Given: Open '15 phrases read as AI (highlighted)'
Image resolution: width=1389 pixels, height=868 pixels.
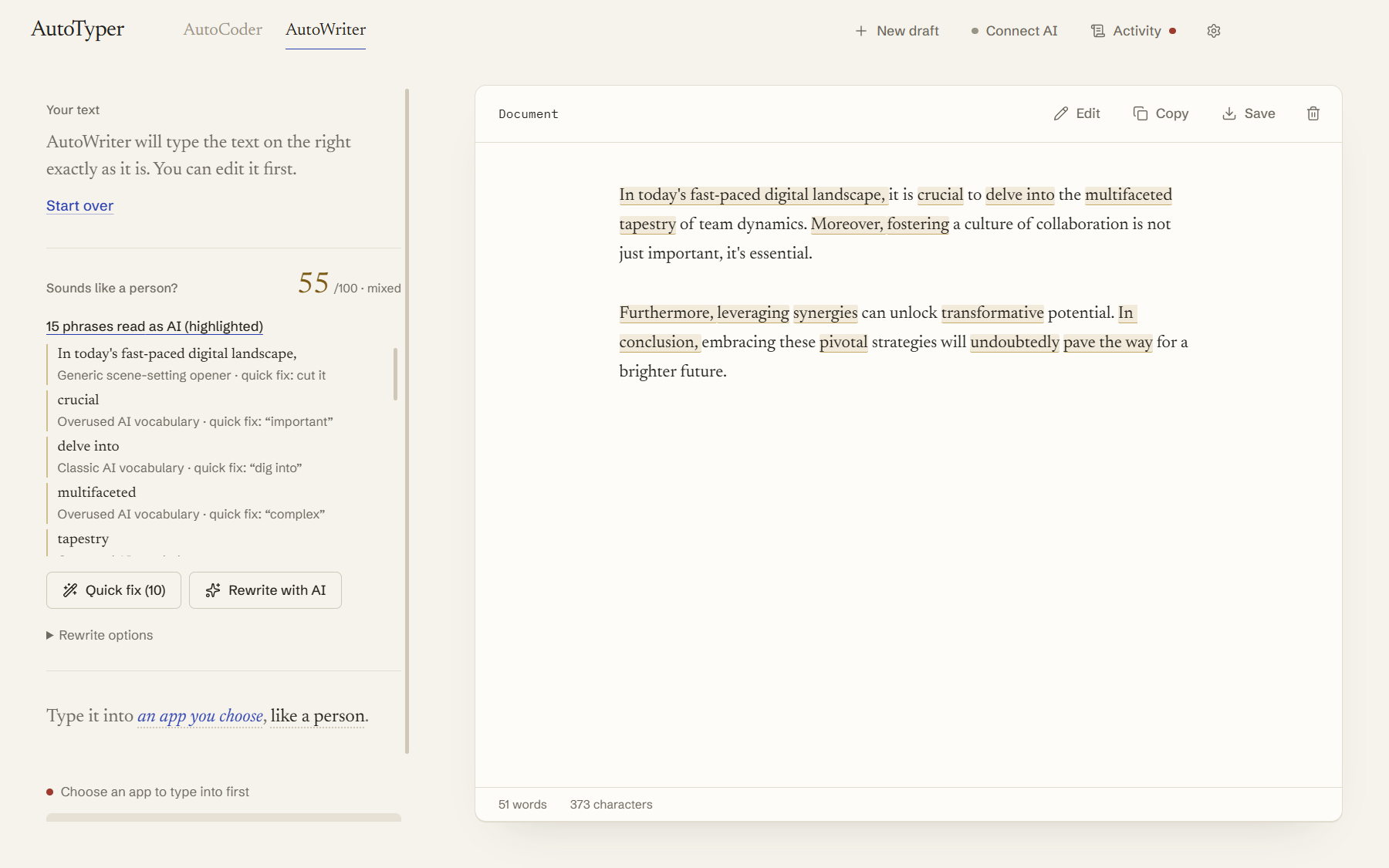Looking at the screenshot, I should coord(154,326).
